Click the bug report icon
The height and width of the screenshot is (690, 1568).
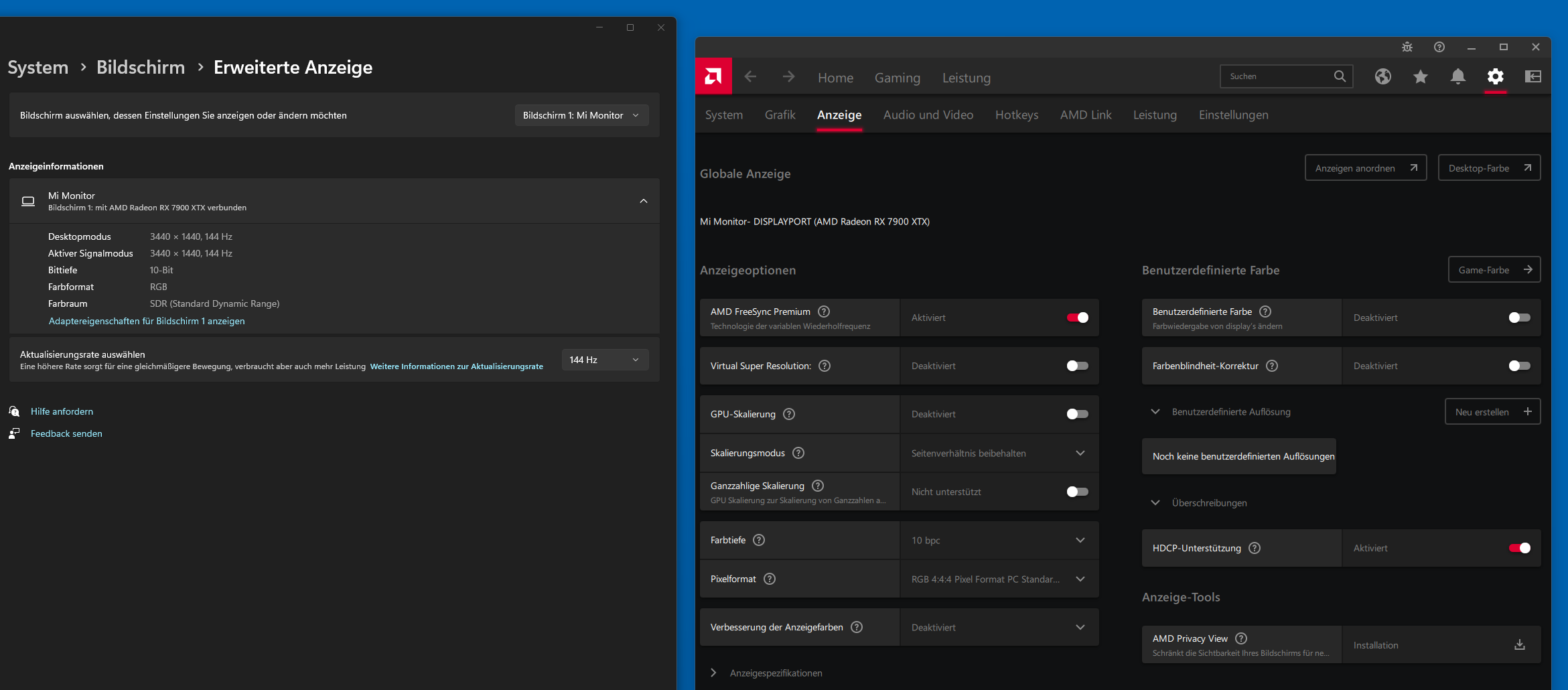click(x=1407, y=47)
